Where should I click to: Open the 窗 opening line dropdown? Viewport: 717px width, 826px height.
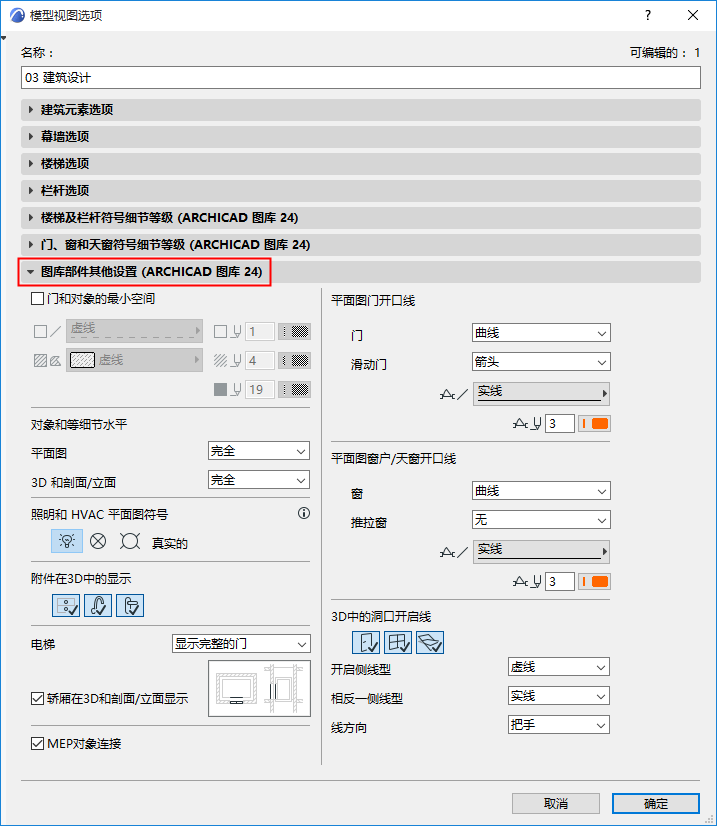541,491
